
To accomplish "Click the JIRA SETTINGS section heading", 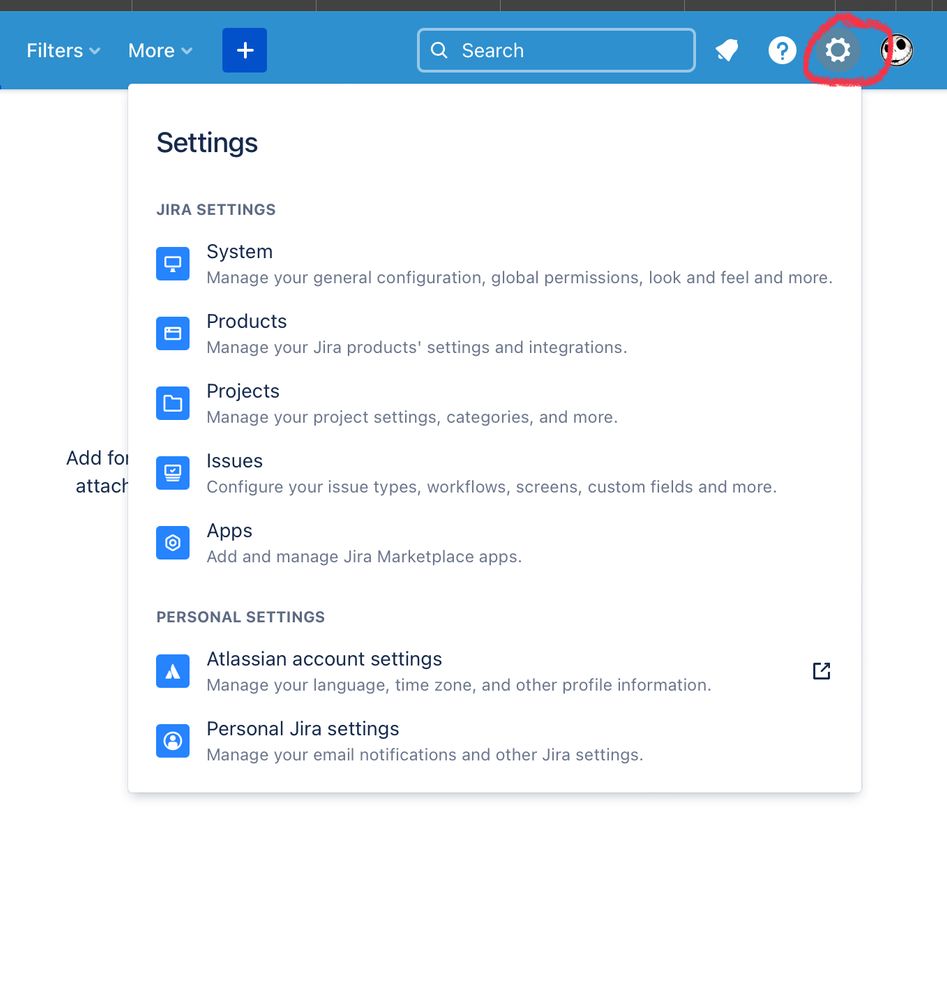I will [x=216, y=210].
